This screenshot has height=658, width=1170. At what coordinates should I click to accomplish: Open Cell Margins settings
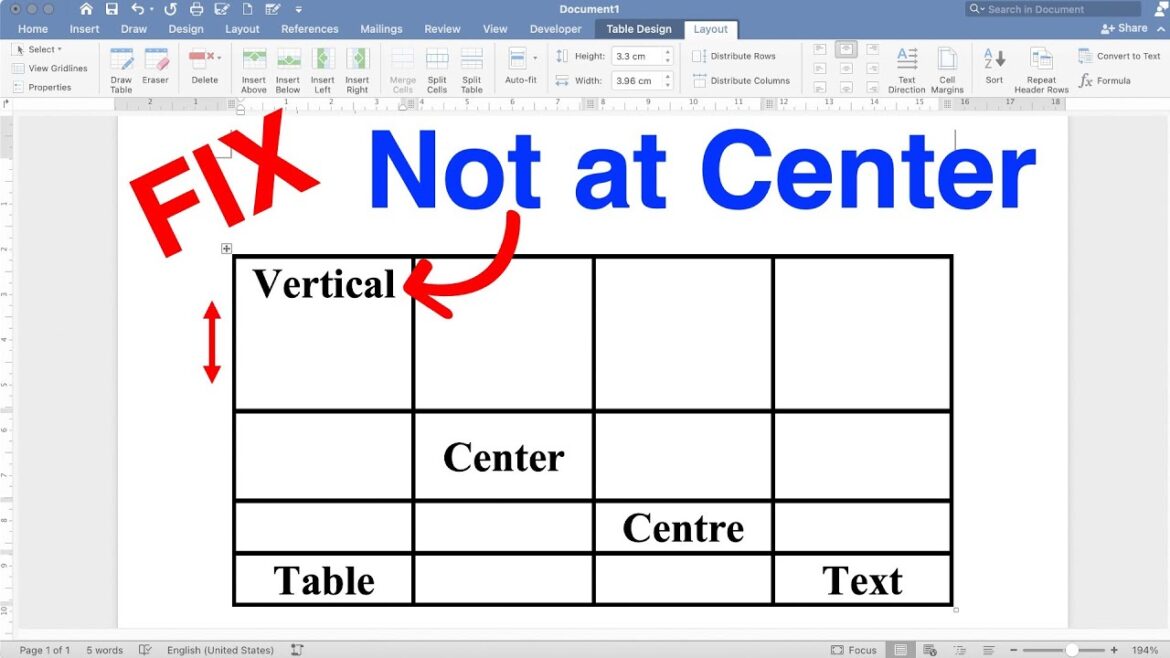coord(947,68)
